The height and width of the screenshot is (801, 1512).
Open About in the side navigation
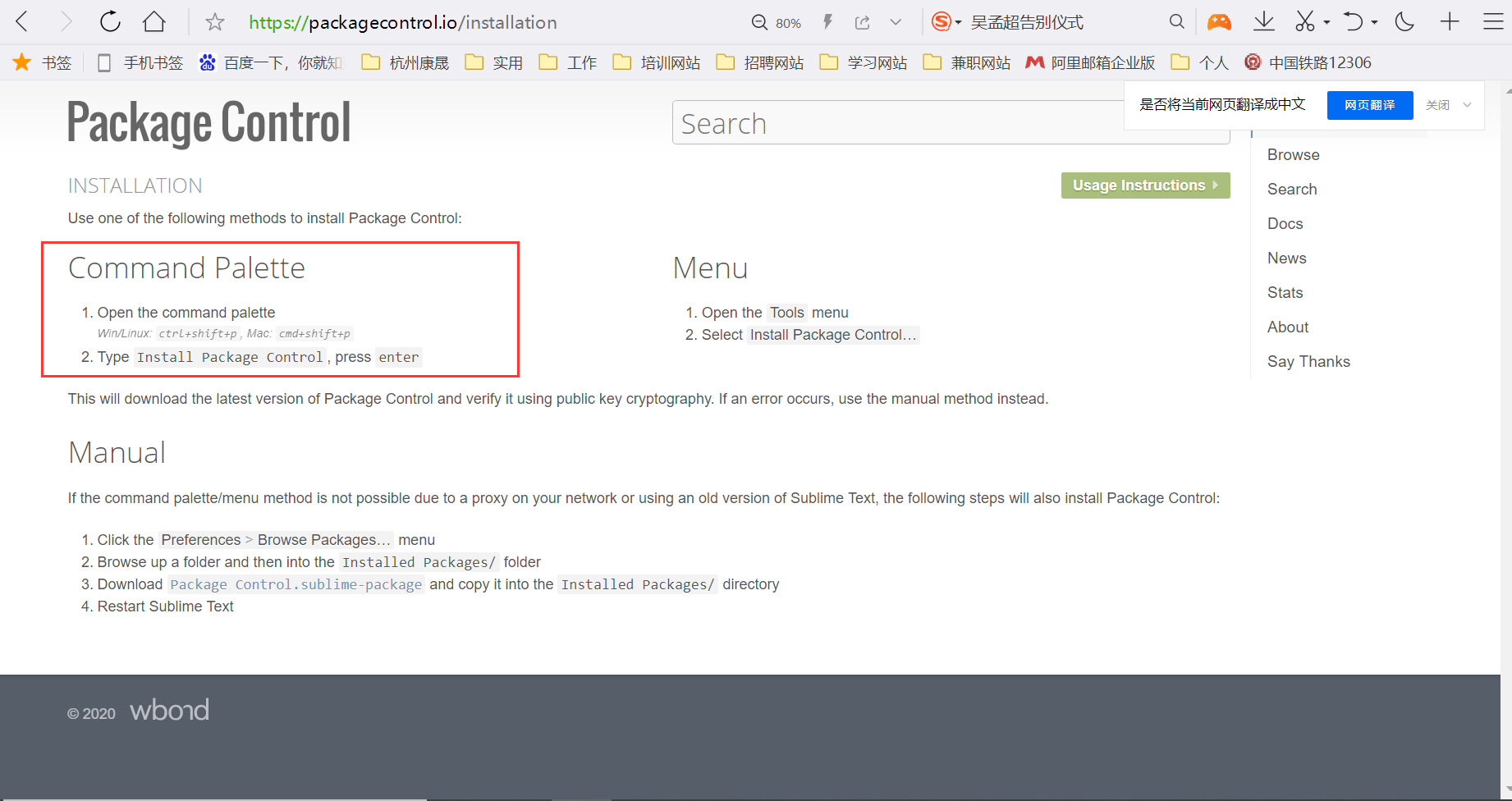(x=1288, y=327)
